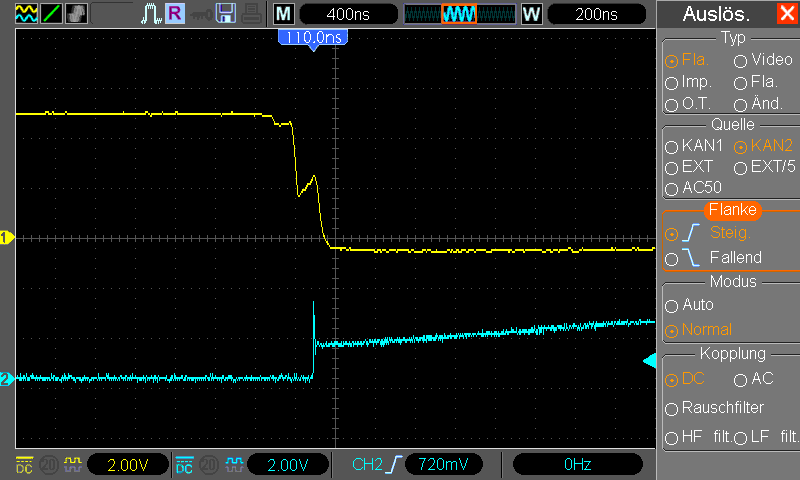Viewport: 800px width, 480px height.
Task: Select KAN2 as trigger source
Action: coord(763,146)
